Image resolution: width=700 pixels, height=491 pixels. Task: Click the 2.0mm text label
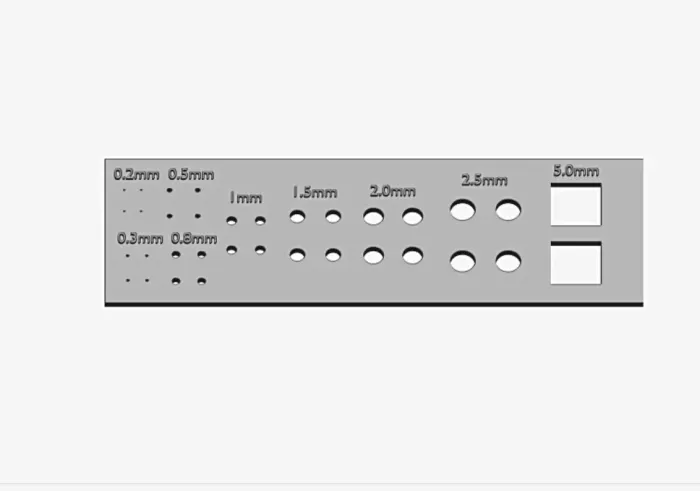pos(392,191)
